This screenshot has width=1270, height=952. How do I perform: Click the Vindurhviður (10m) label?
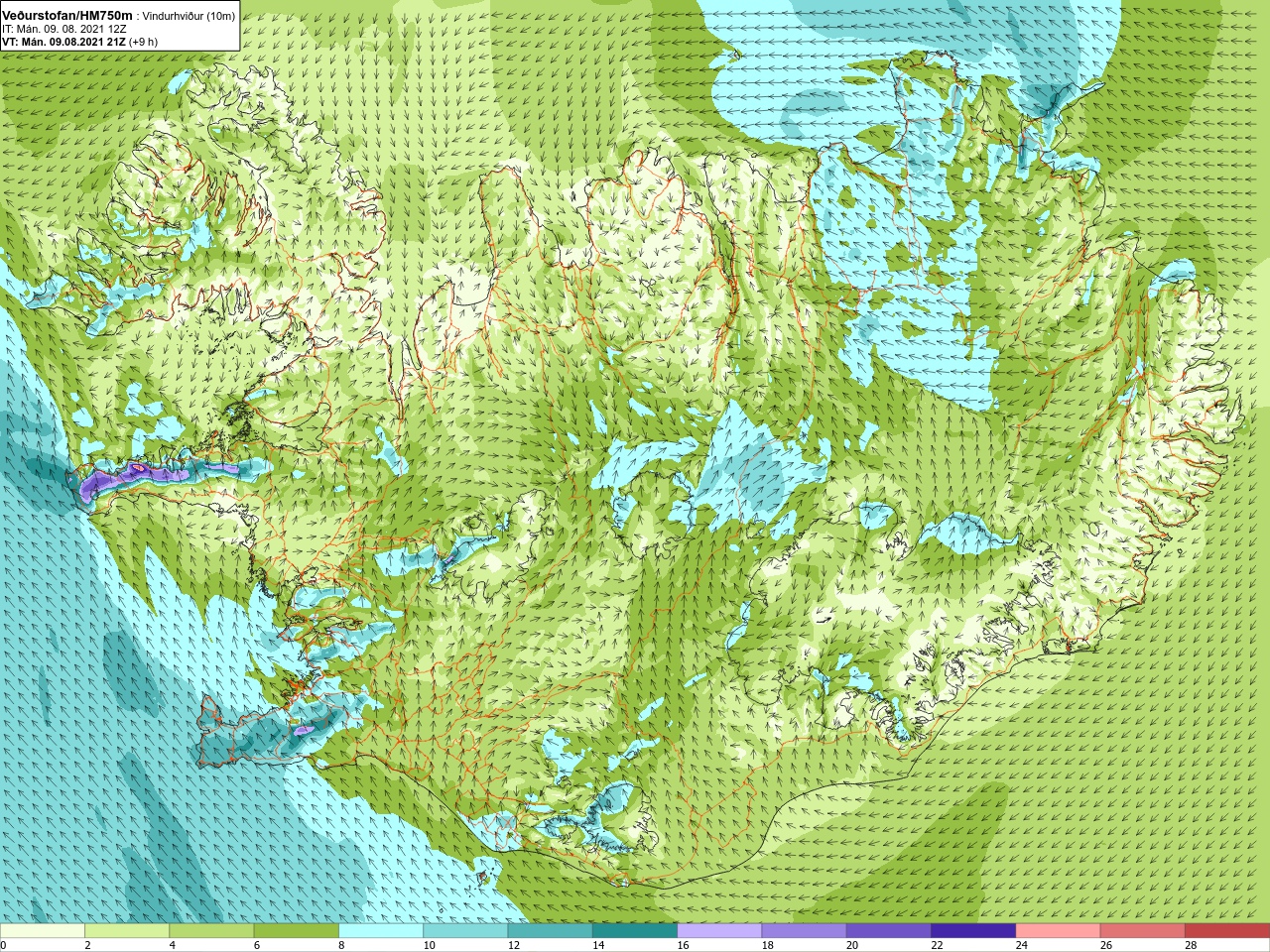coord(189,16)
